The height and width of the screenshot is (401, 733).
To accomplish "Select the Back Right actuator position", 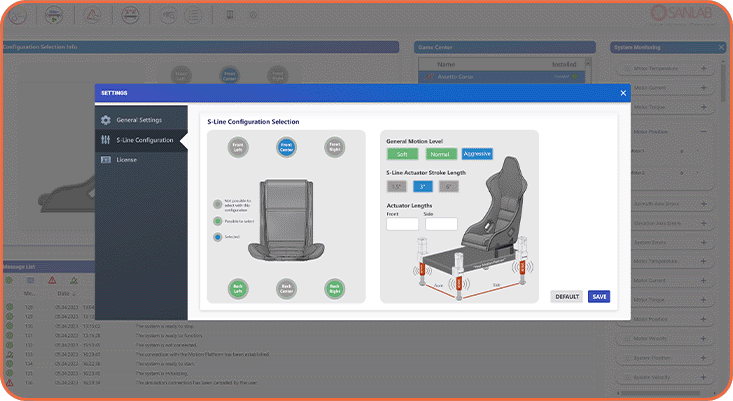I will coord(335,288).
